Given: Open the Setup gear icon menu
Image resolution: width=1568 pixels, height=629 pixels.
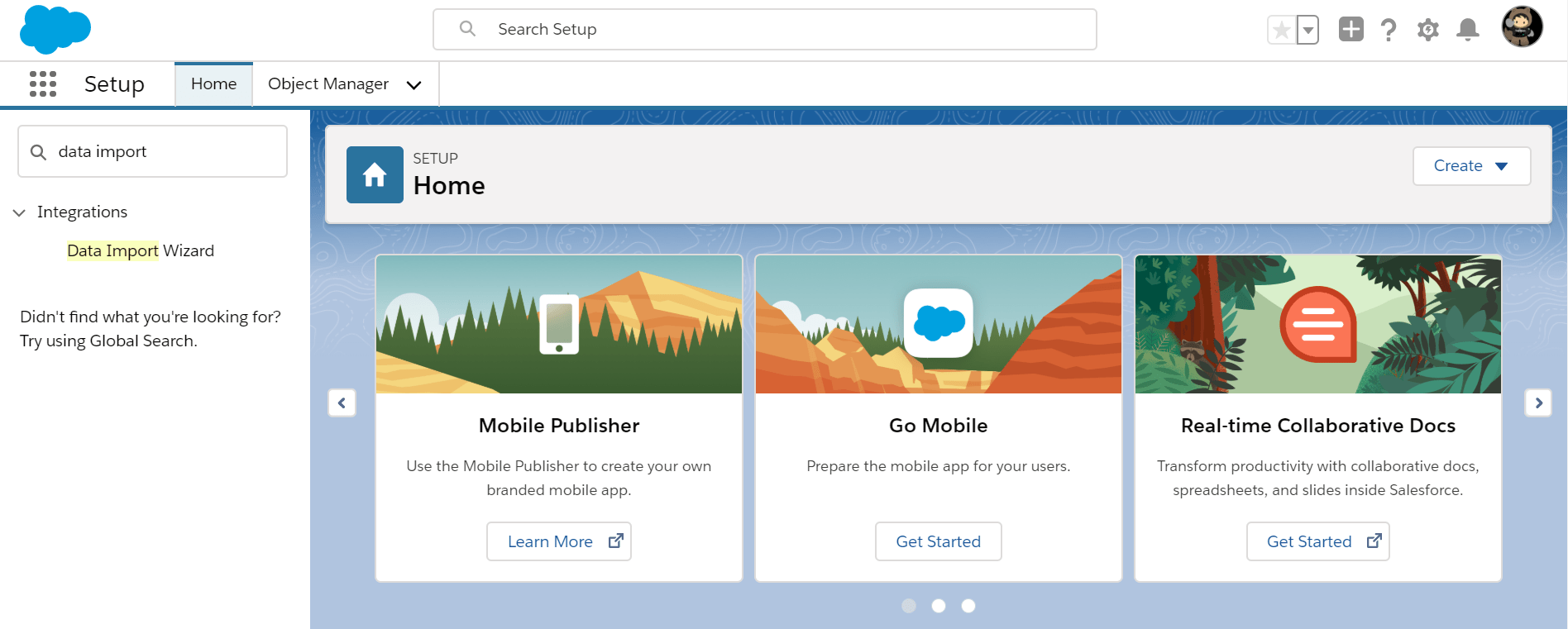Looking at the screenshot, I should coord(1428,30).
